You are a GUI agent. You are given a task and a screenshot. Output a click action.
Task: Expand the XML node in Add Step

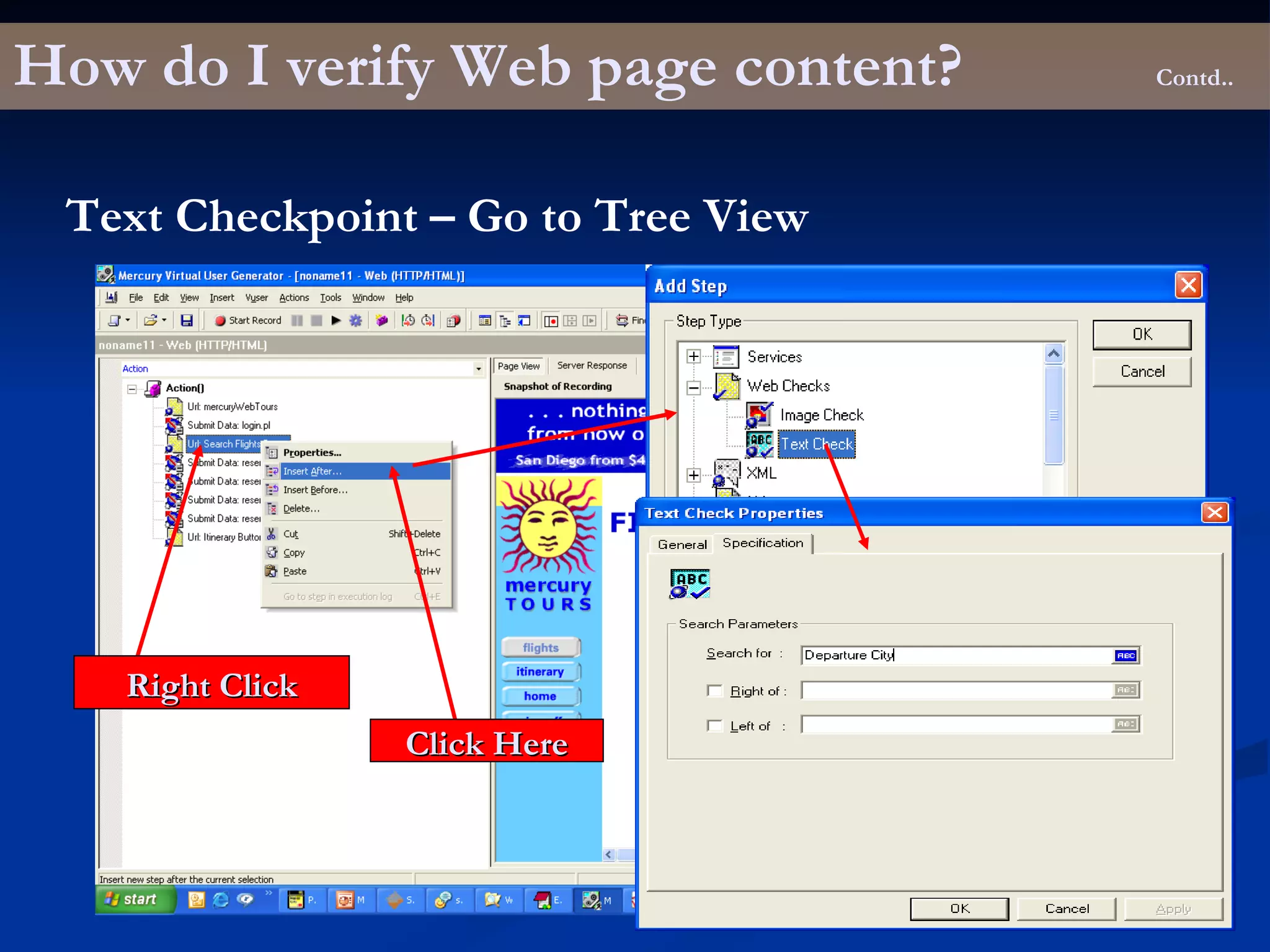click(x=694, y=475)
